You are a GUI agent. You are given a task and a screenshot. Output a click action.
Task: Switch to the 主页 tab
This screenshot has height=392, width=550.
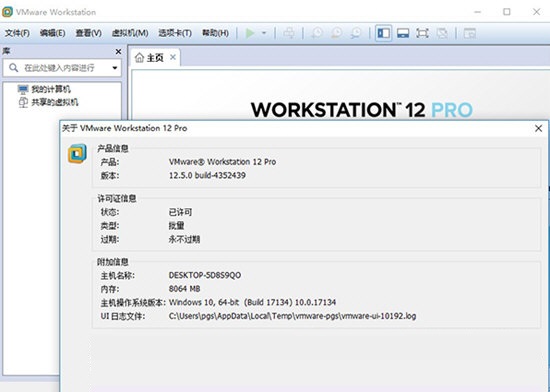155,58
